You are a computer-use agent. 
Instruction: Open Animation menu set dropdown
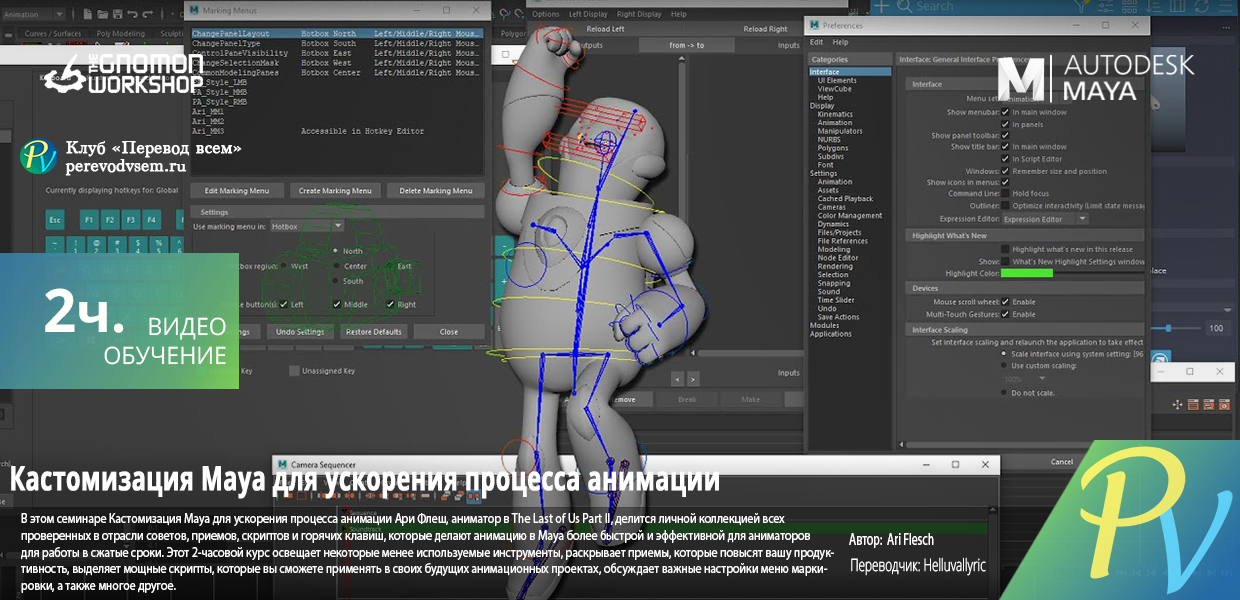pos(33,15)
